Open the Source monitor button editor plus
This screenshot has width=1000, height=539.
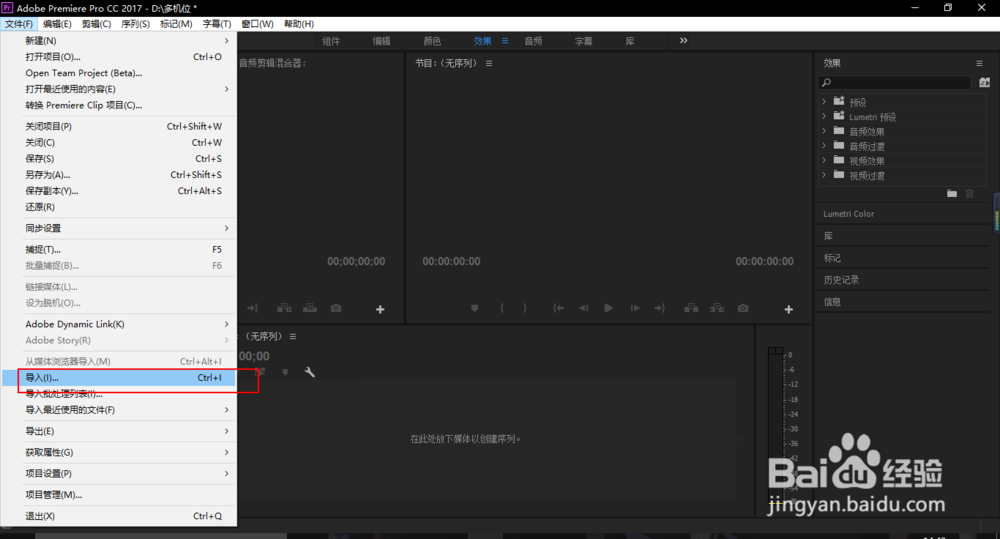click(x=380, y=309)
